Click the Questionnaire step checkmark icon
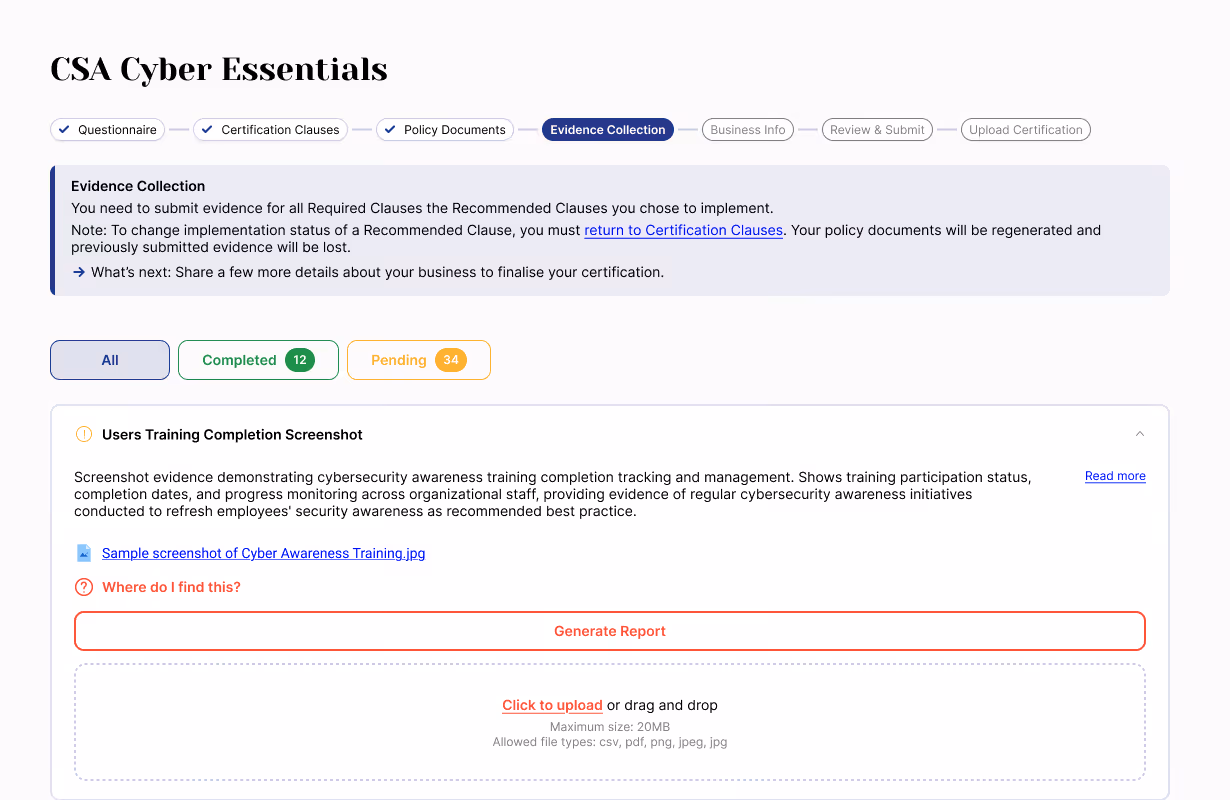1230x800 pixels. pyautogui.click(x=64, y=130)
